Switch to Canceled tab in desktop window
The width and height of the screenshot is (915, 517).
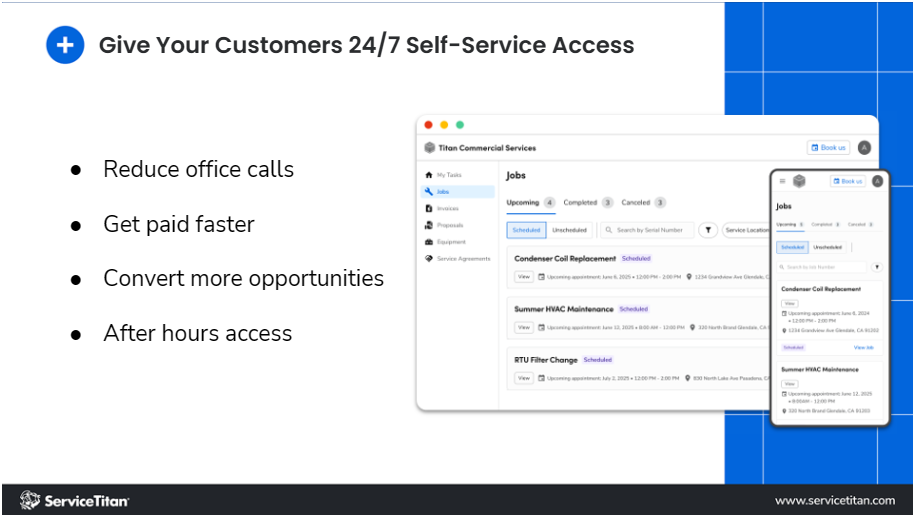coord(643,202)
